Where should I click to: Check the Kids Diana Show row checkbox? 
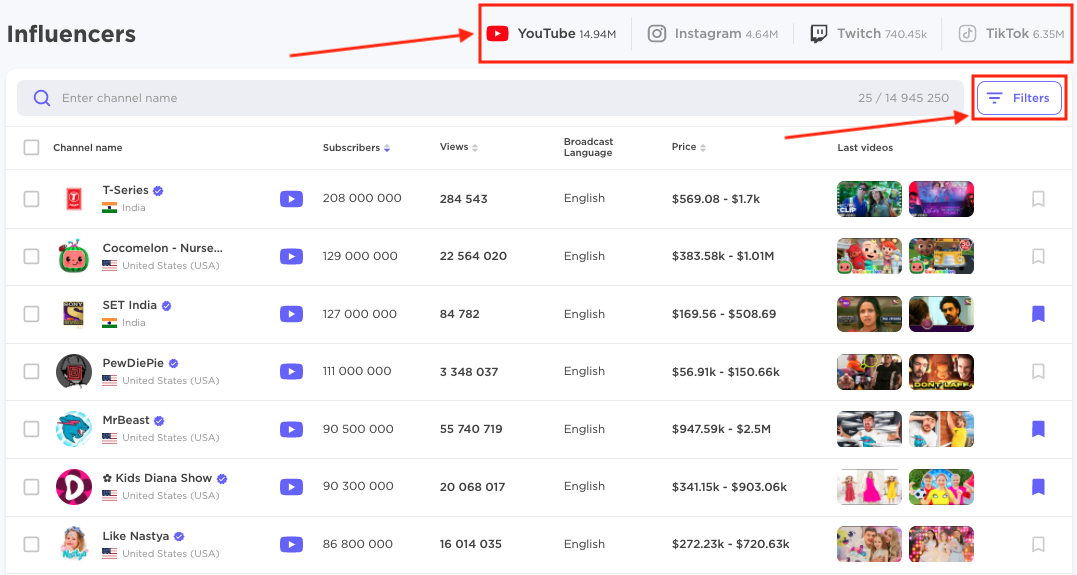coord(32,487)
